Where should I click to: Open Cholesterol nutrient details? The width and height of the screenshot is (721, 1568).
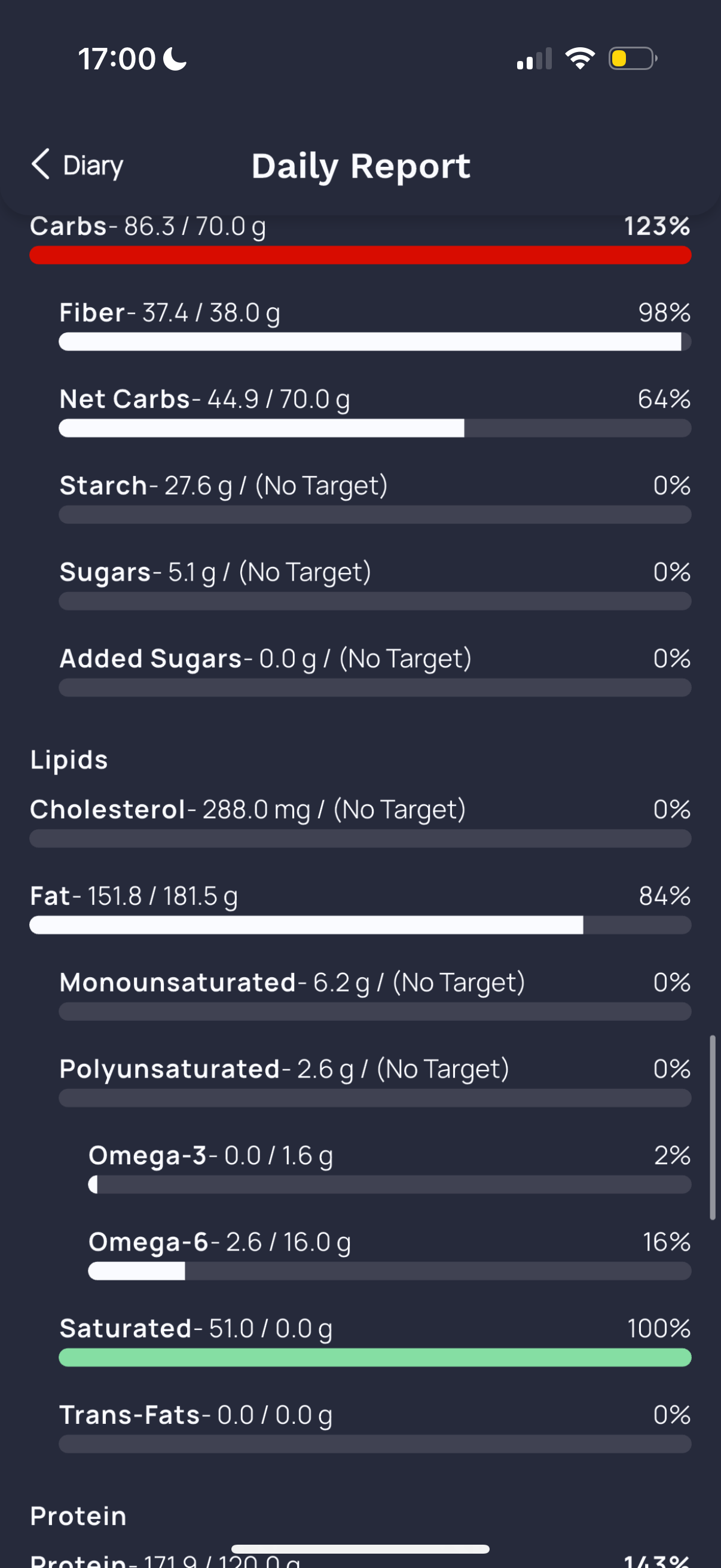360,822
